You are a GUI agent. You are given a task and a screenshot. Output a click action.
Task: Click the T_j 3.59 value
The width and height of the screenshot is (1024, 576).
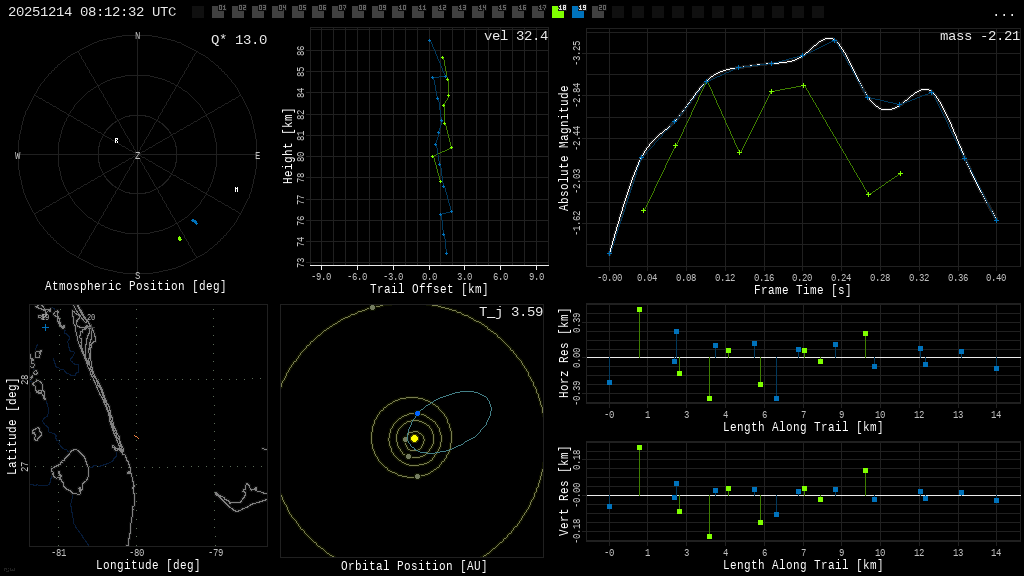pos(510,312)
